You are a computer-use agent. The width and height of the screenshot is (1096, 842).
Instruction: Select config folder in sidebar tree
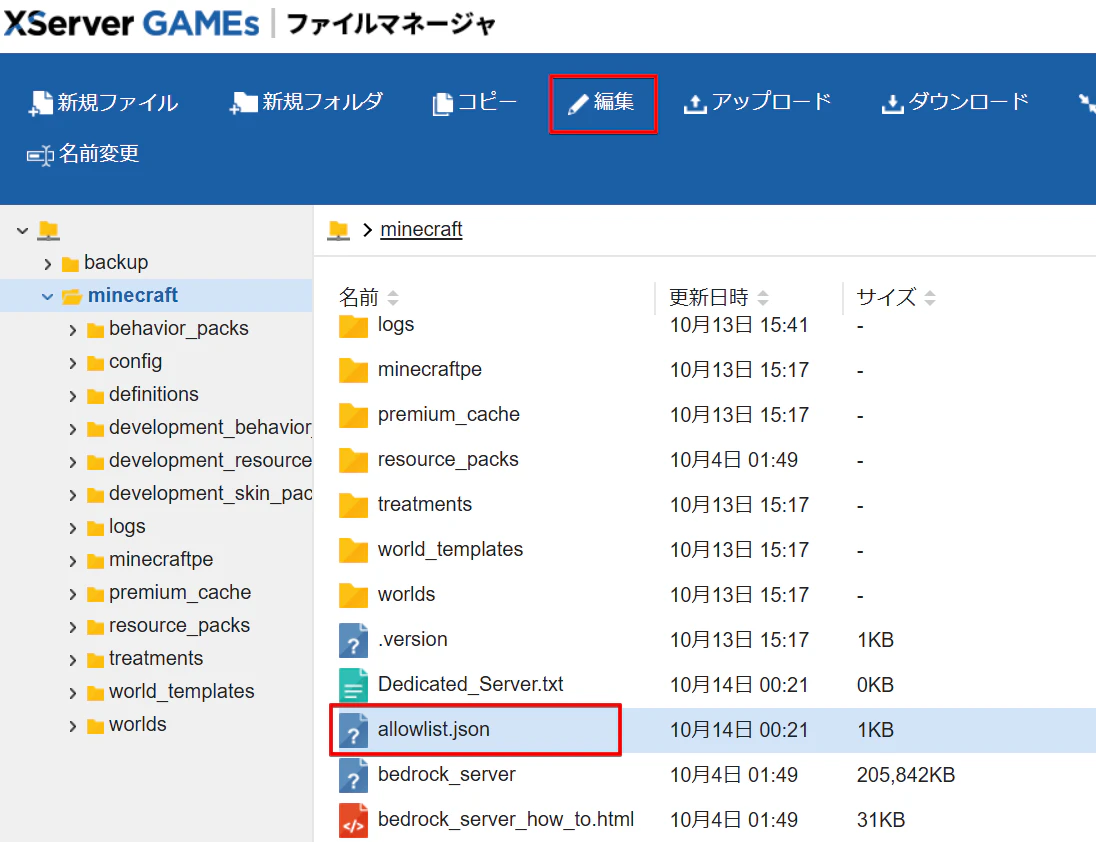point(136,361)
